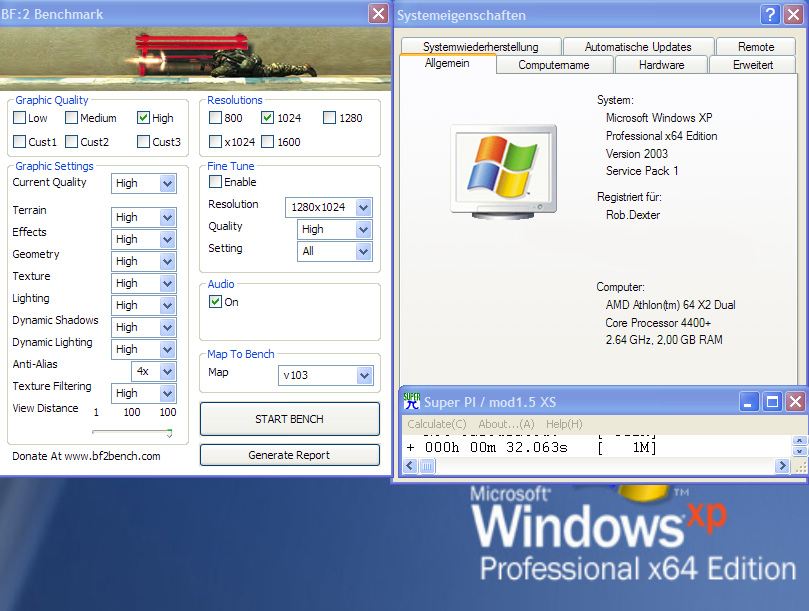Click Super PI vertical scroll down arrow

799,451
